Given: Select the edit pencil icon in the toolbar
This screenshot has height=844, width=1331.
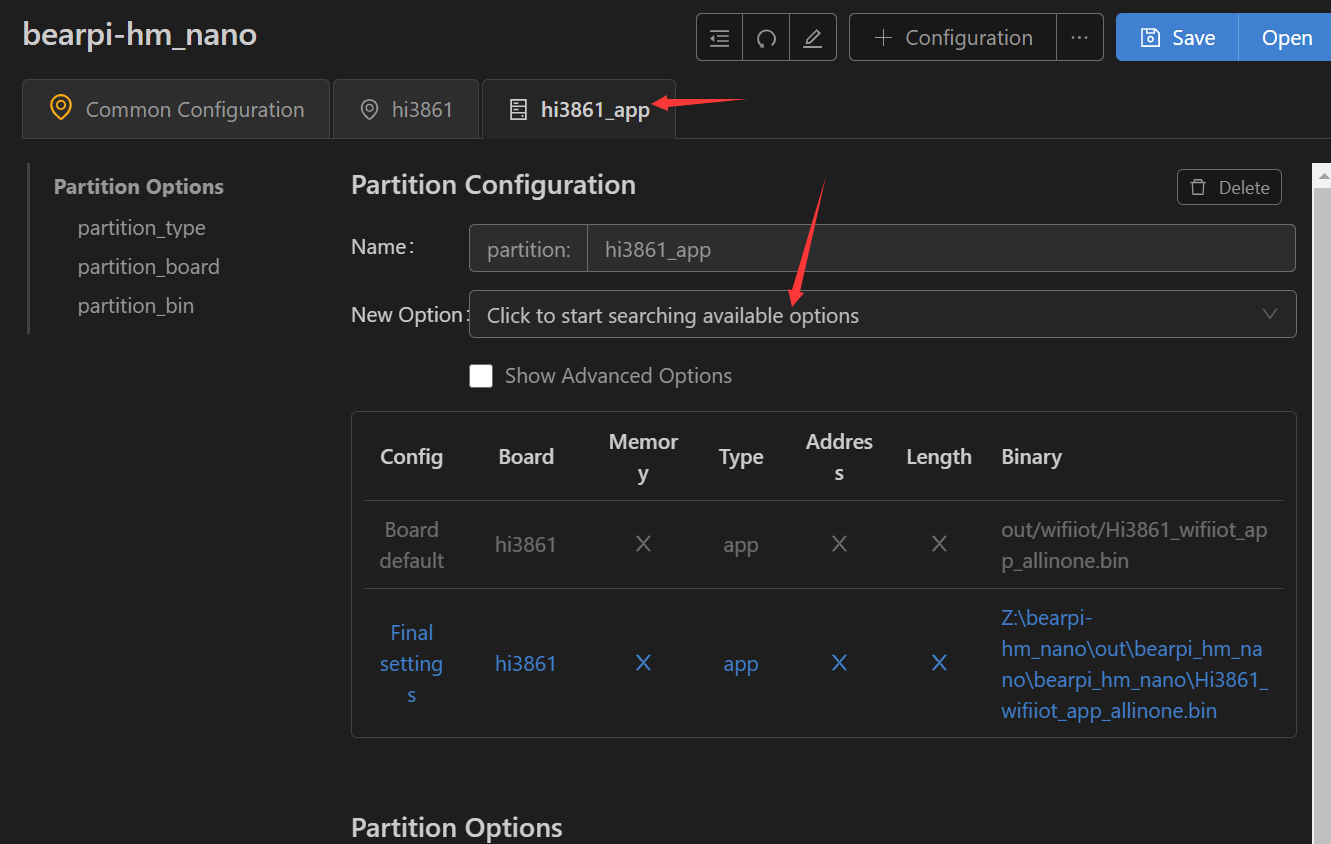Looking at the screenshot, I should pos(812,36).
